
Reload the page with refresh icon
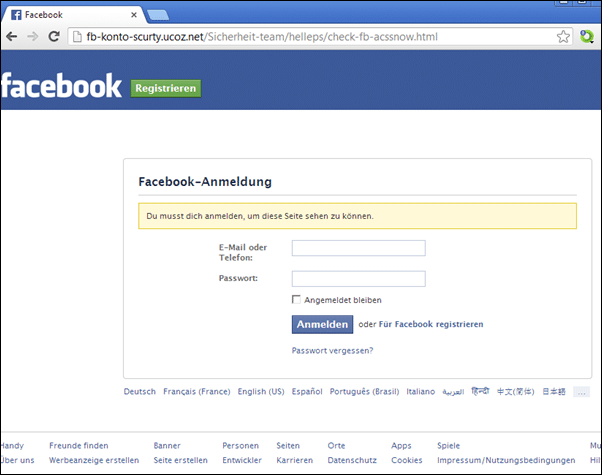[x=54, y=36]
